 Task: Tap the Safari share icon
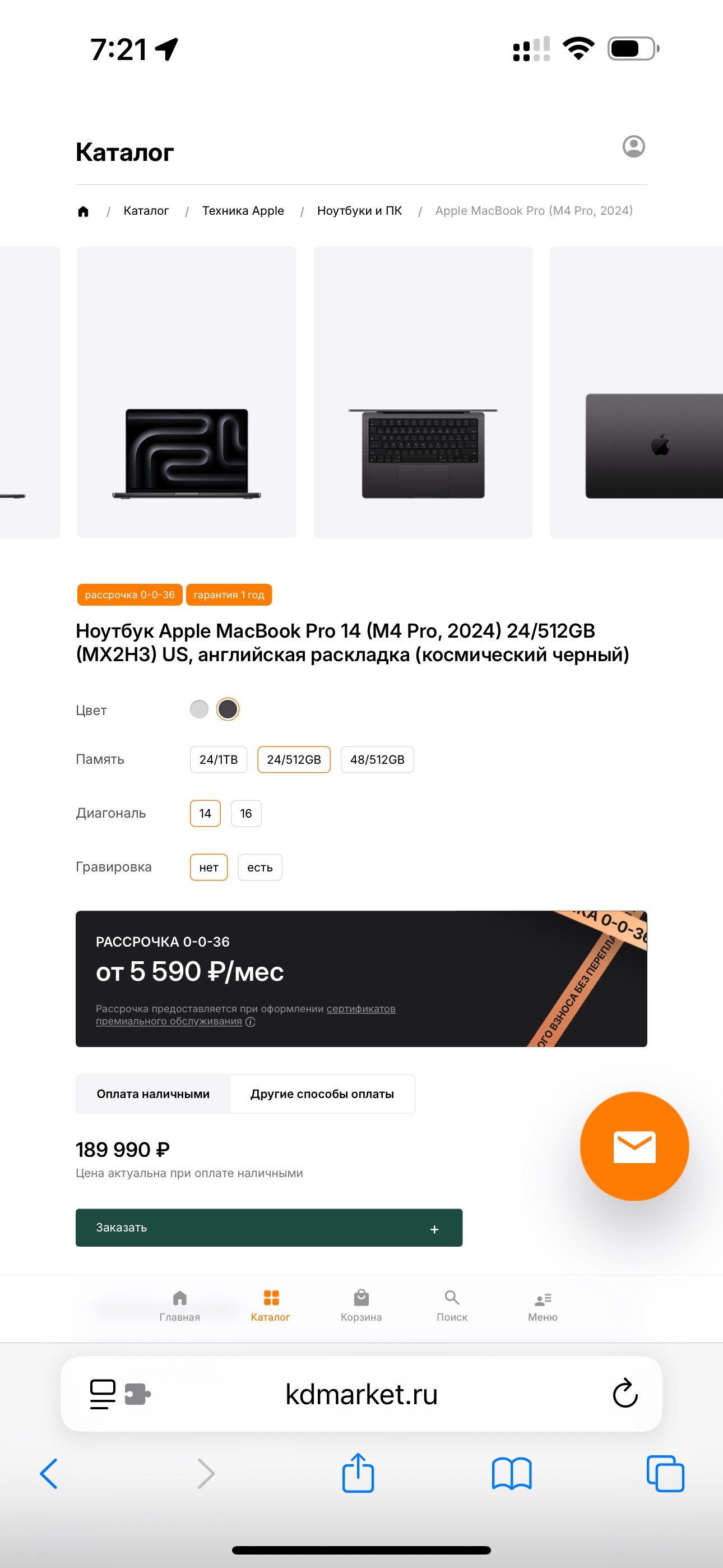(358, 1473)
